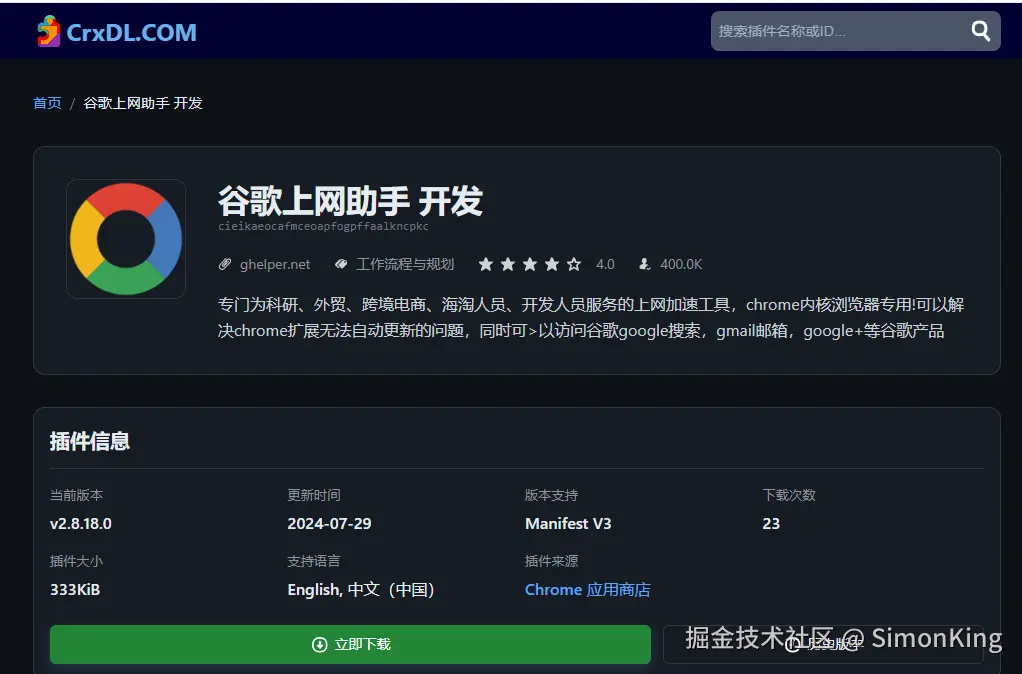The width and height of the screenshot is (1022, 674).
Task: Click the 插件来源 label
Action: pyautogui.click(x=551, y=561)
